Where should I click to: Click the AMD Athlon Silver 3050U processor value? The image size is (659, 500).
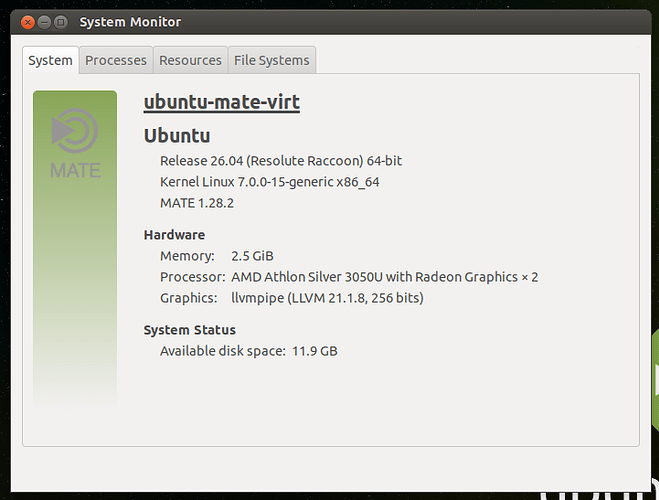[385, 277]
